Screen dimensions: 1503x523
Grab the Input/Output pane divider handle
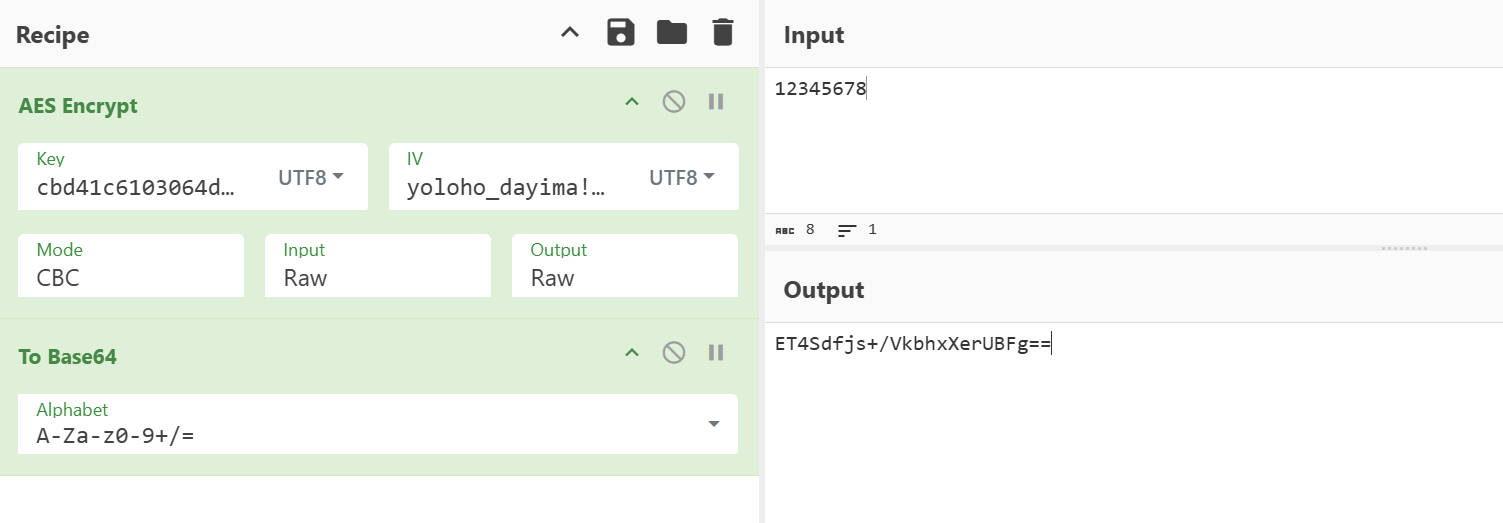pos(1403,248)
